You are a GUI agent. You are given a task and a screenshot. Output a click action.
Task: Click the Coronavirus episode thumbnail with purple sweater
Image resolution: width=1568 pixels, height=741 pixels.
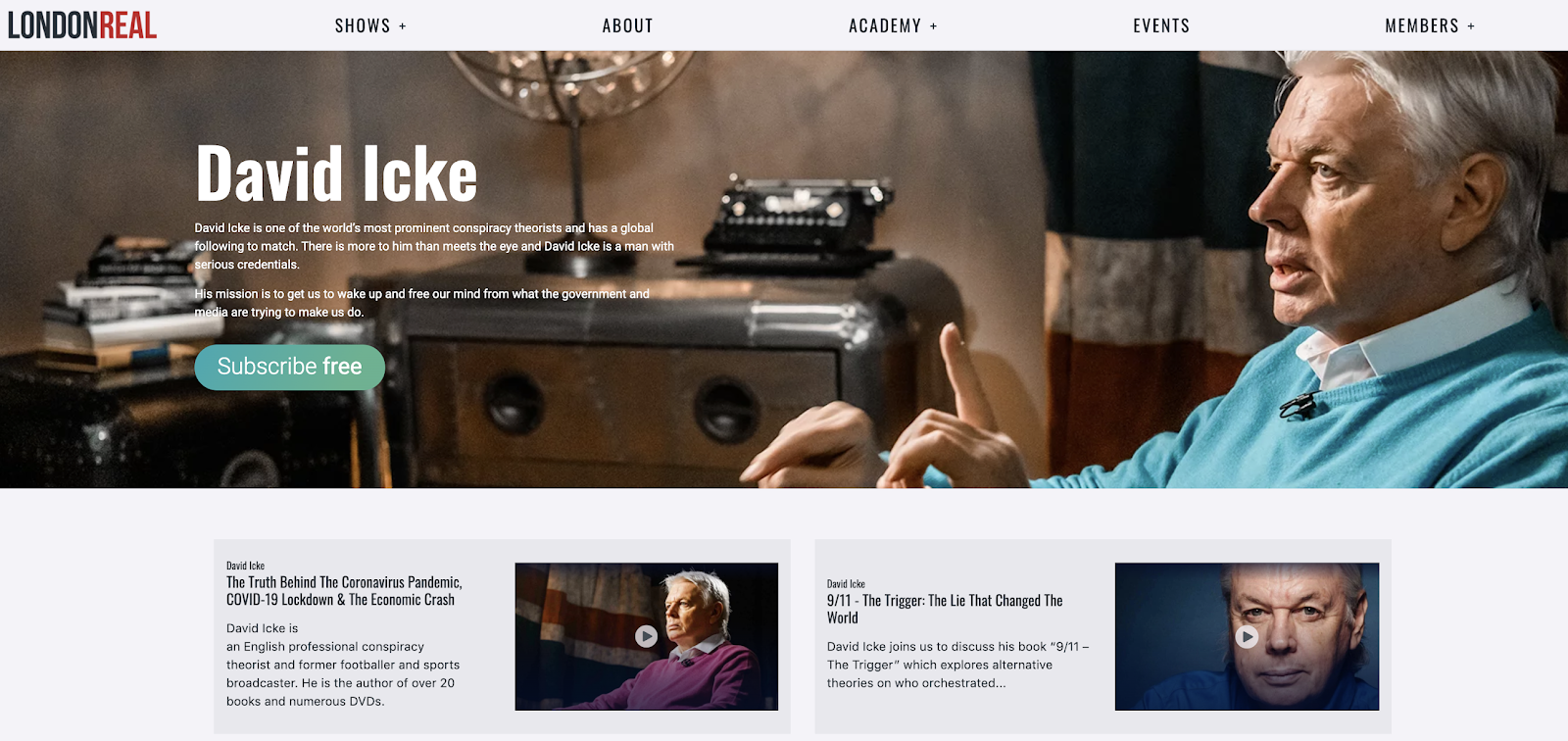[x=647, y=636]
